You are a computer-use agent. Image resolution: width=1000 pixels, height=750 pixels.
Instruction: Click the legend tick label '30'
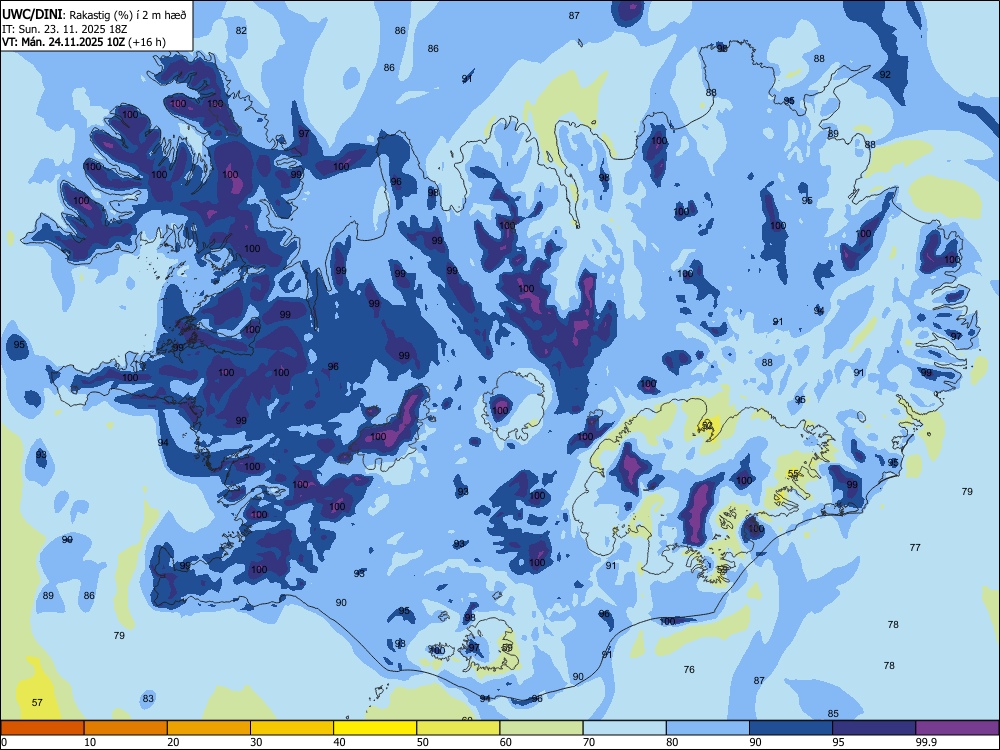pos(256,742)
